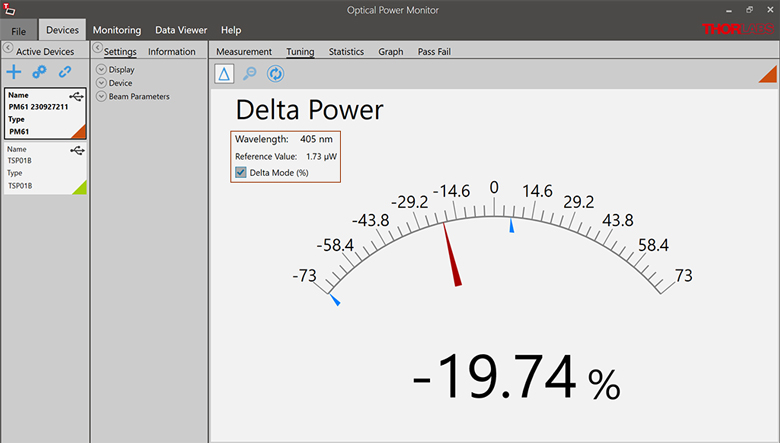The width and height of the screenshot is (780, 443).
Task: Click the blue marker near gauge zero
Action: [x=512, y=227]
